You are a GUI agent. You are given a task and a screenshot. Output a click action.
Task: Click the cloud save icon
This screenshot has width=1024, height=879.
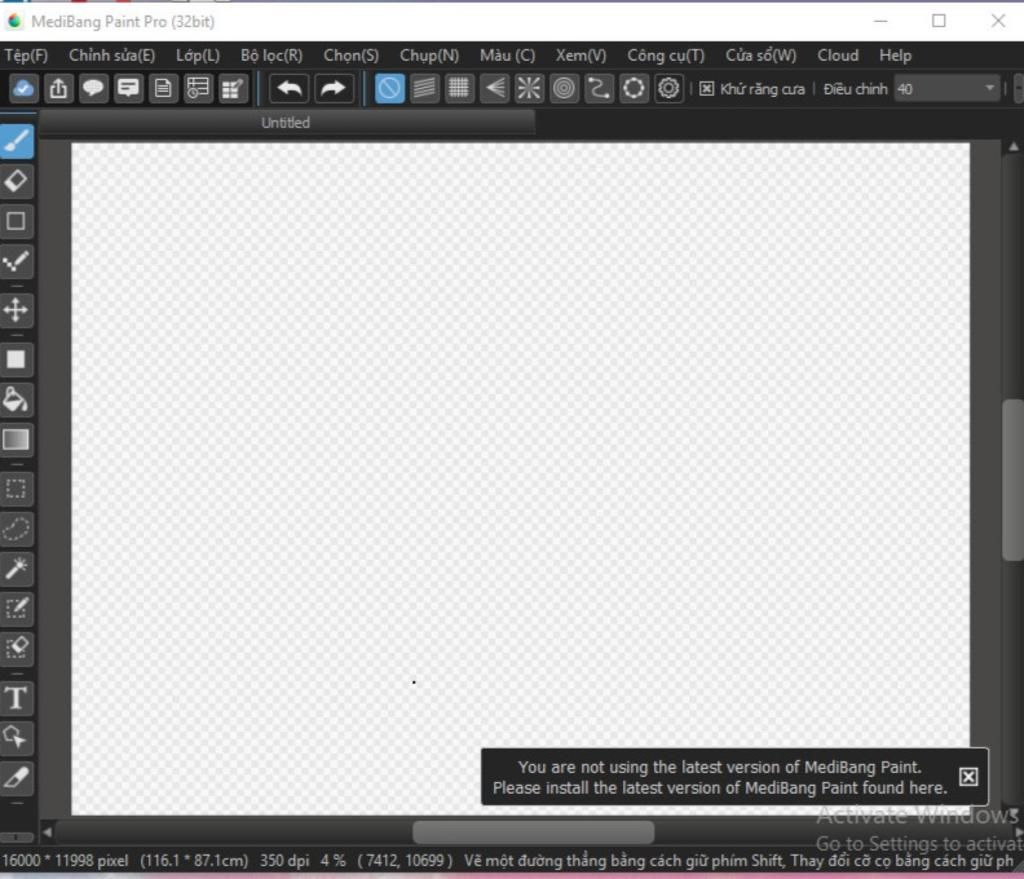tap(24, 88)
